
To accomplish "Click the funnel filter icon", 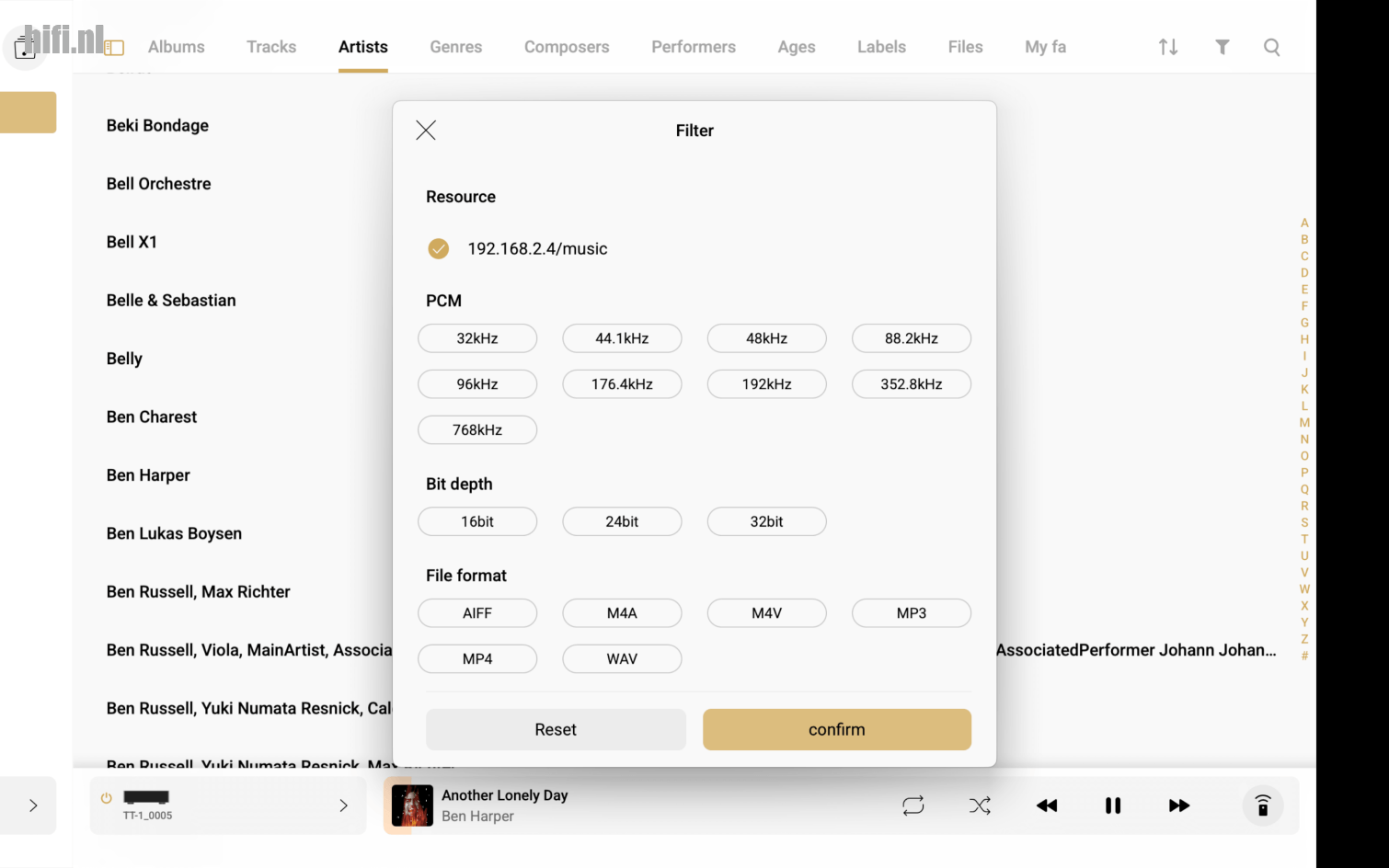I will [x=1222, y=47].
